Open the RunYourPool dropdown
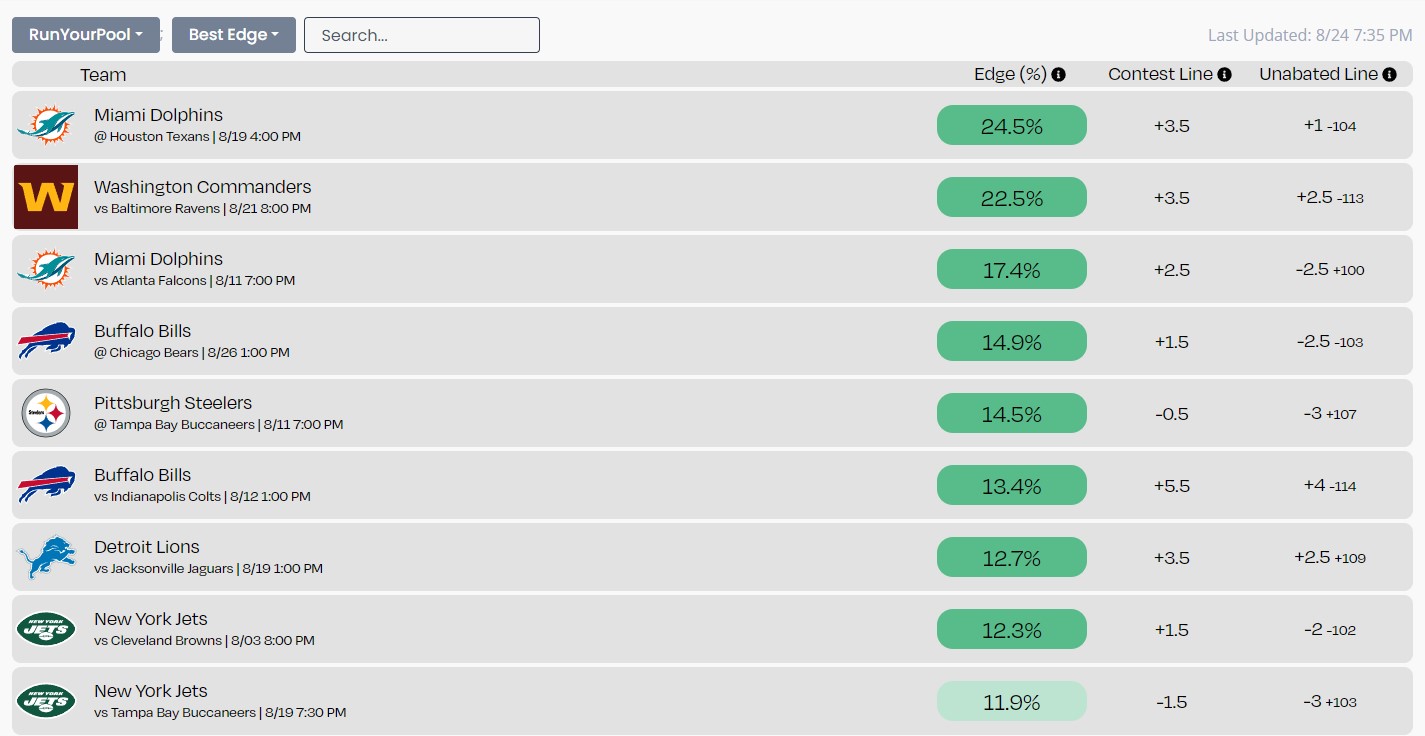This screenshot has height=736, width=1425. (85, 35)
